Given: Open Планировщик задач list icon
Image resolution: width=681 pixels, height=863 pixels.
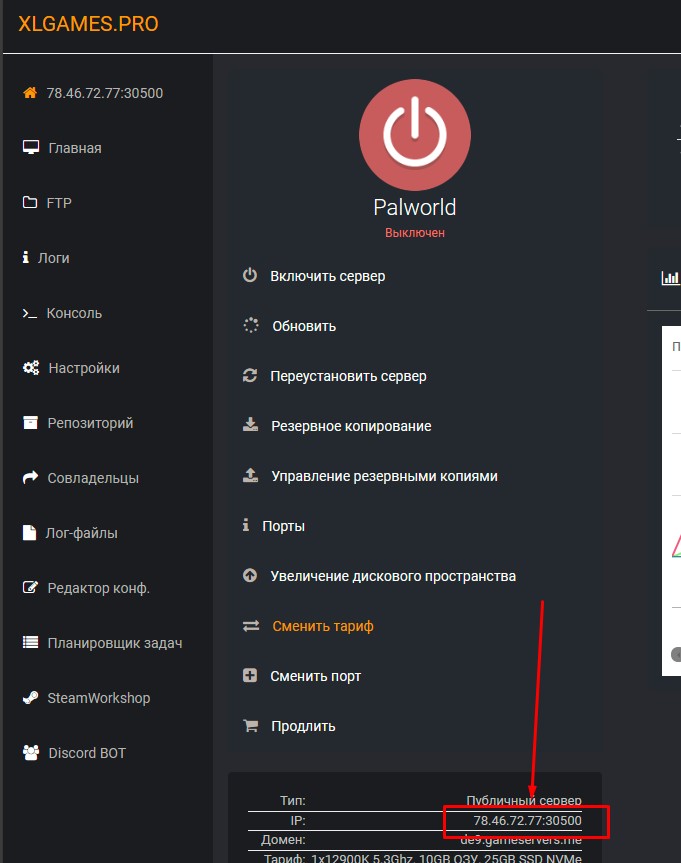Looking at the screenshot, I should 30,642.
